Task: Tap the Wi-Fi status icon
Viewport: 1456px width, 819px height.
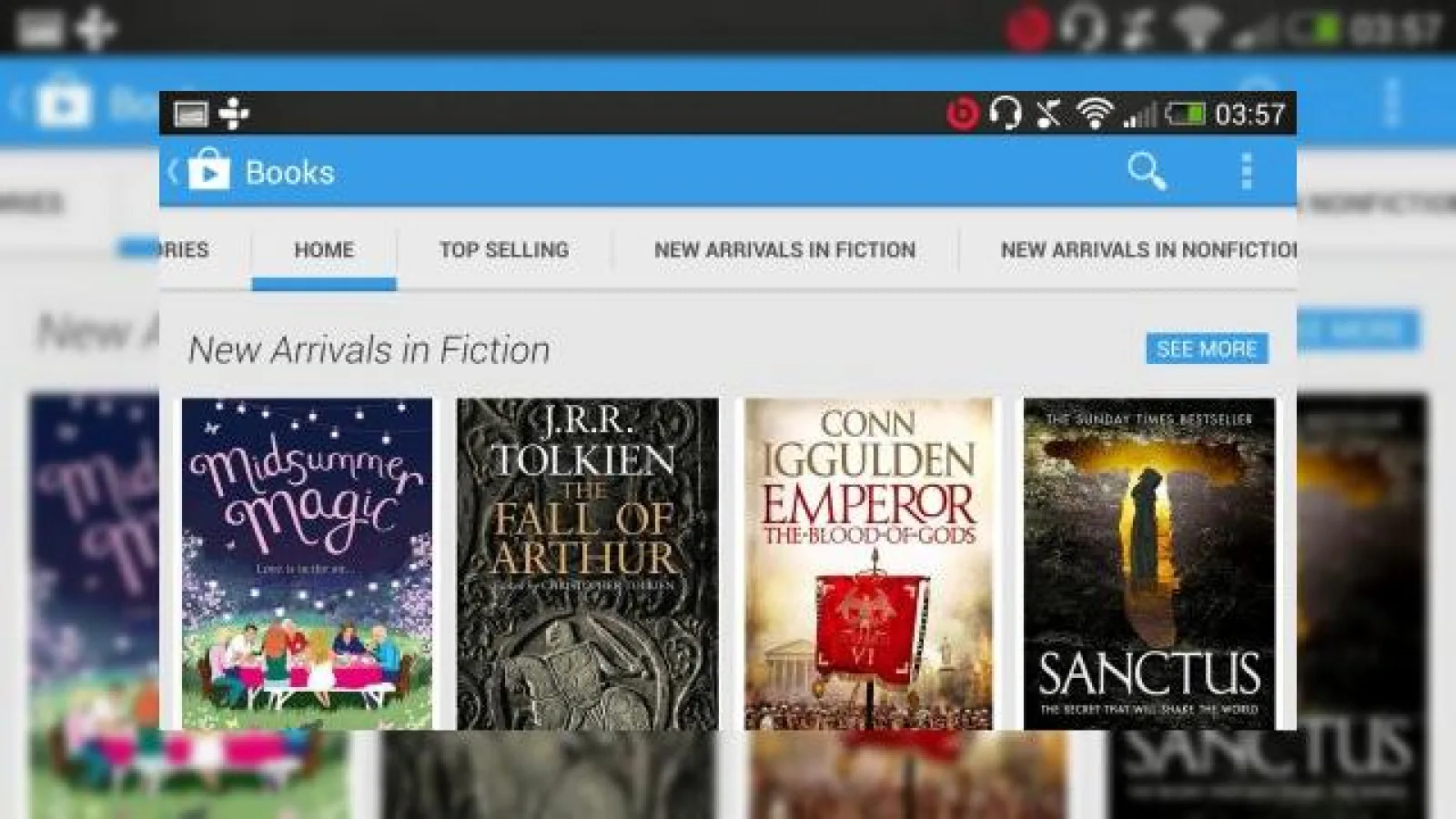Action: [1094, 113]
